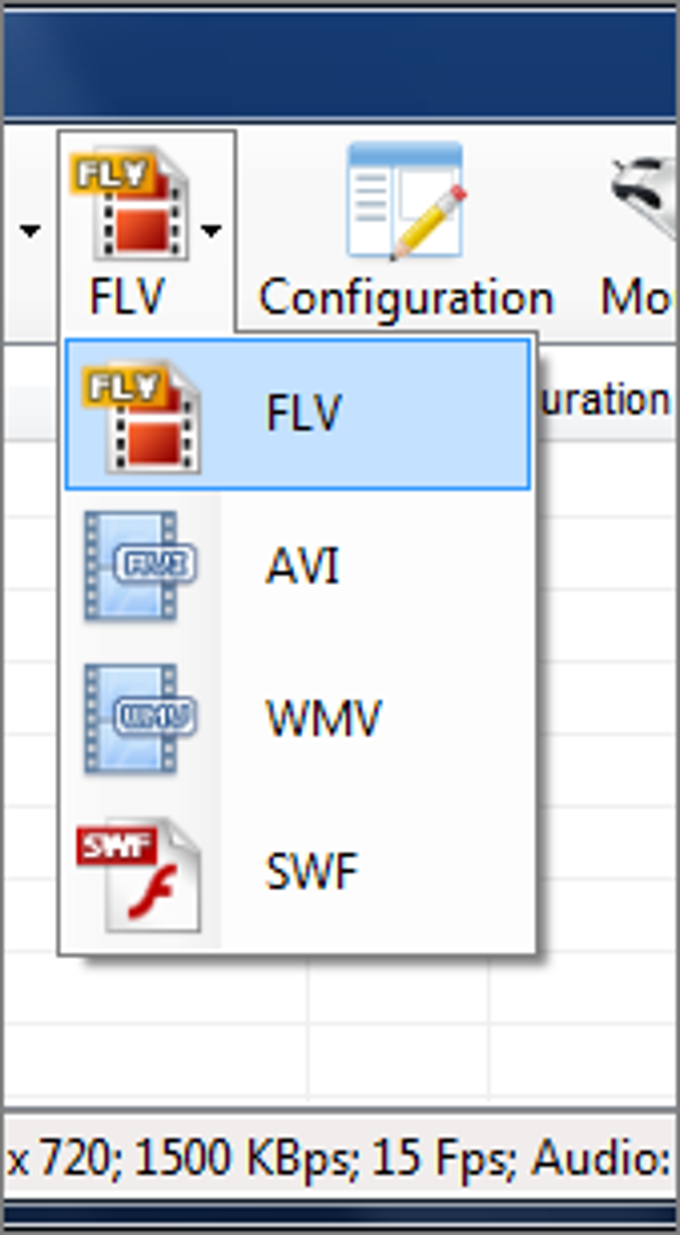Click the SWF Flash icon in the menu
Viewport: 680px width, 1235px height.
[139, 872]
